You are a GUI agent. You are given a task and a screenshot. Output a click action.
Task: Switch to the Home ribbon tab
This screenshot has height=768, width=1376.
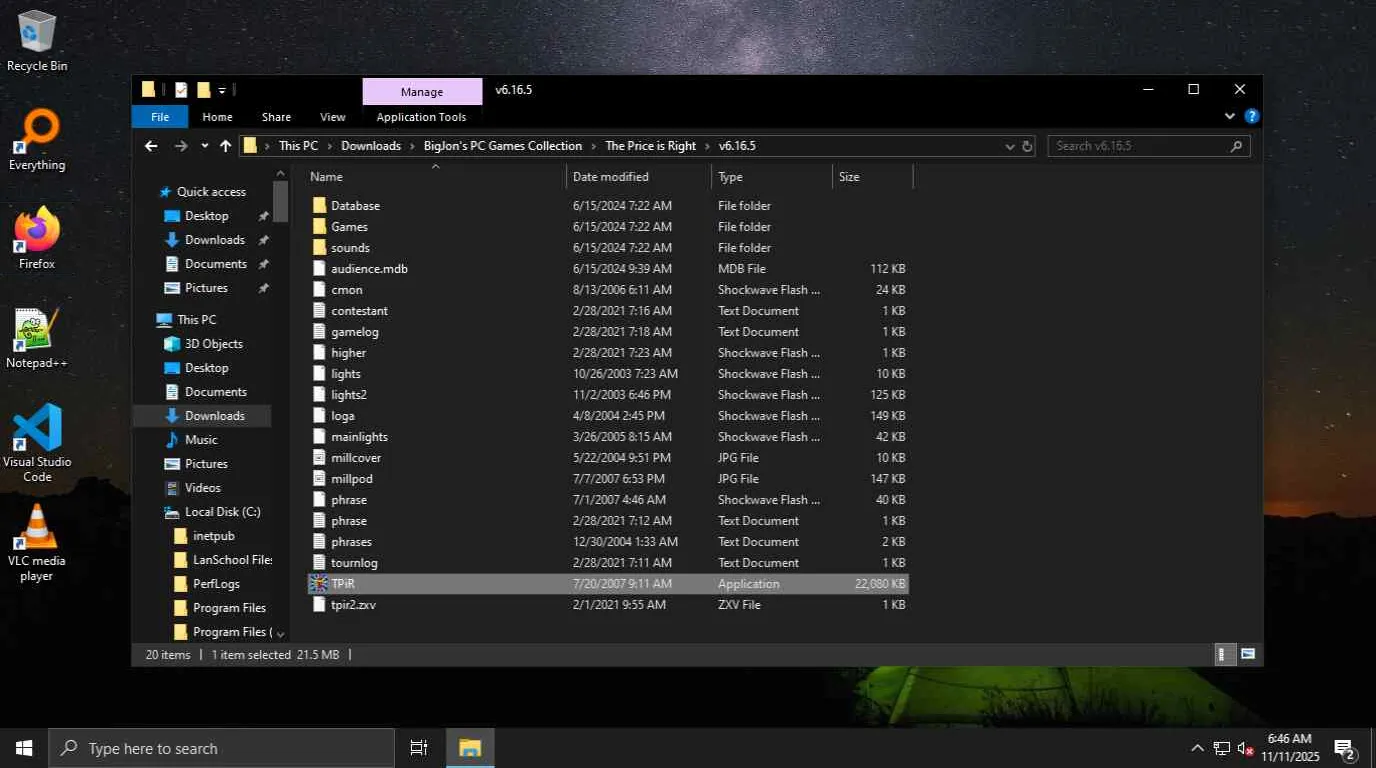pyautogui.click(x=217, y=117)
